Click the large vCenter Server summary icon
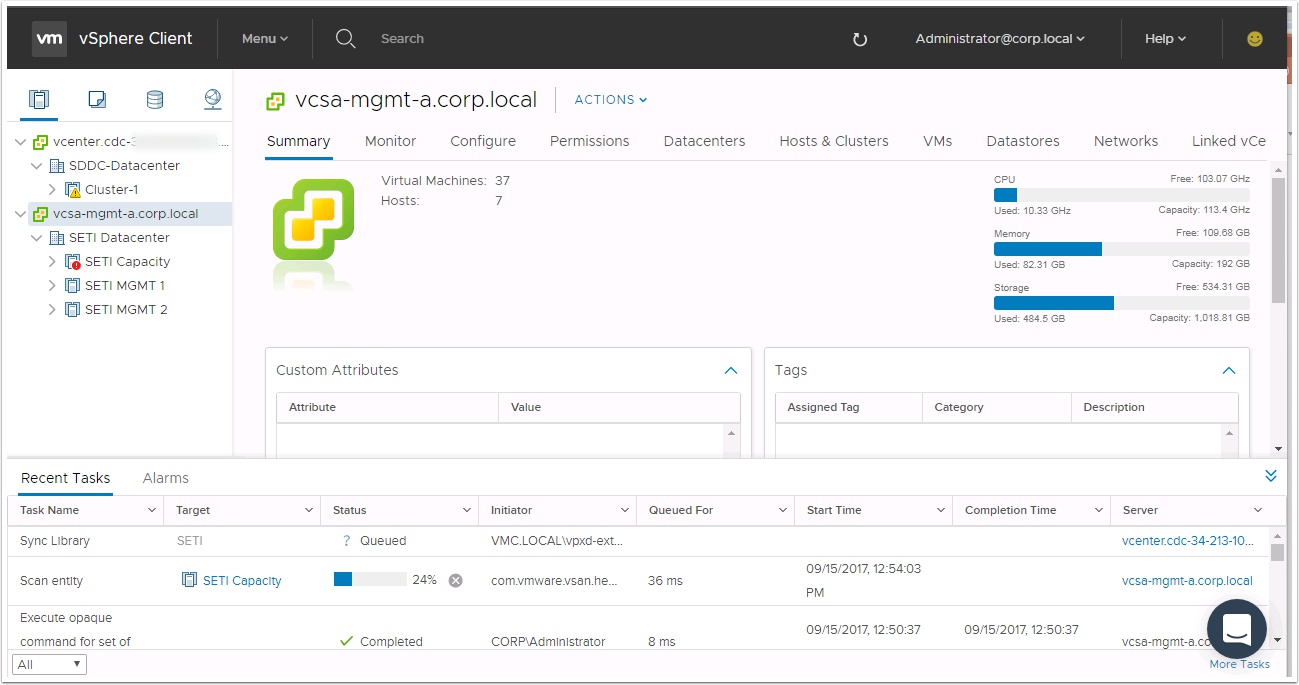1299x685 pixels. coord(314,220)
